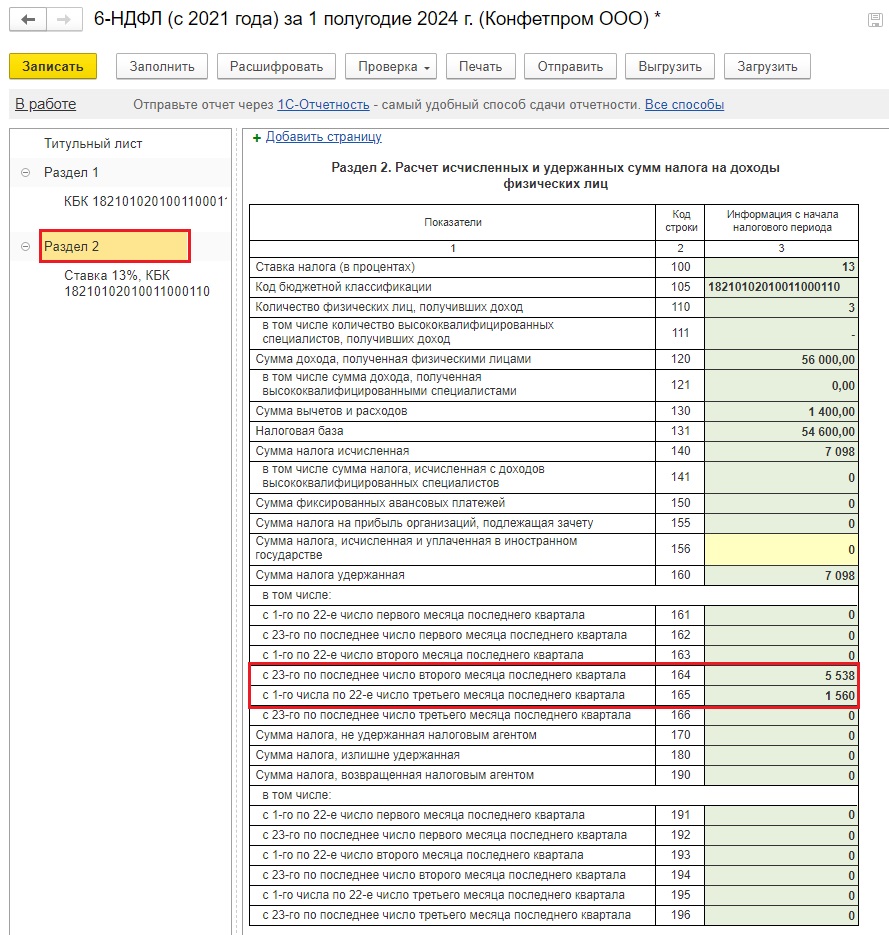The image size is (889, 935).
Task: Click the Расшифровать button
Action: tap(276, 67)
